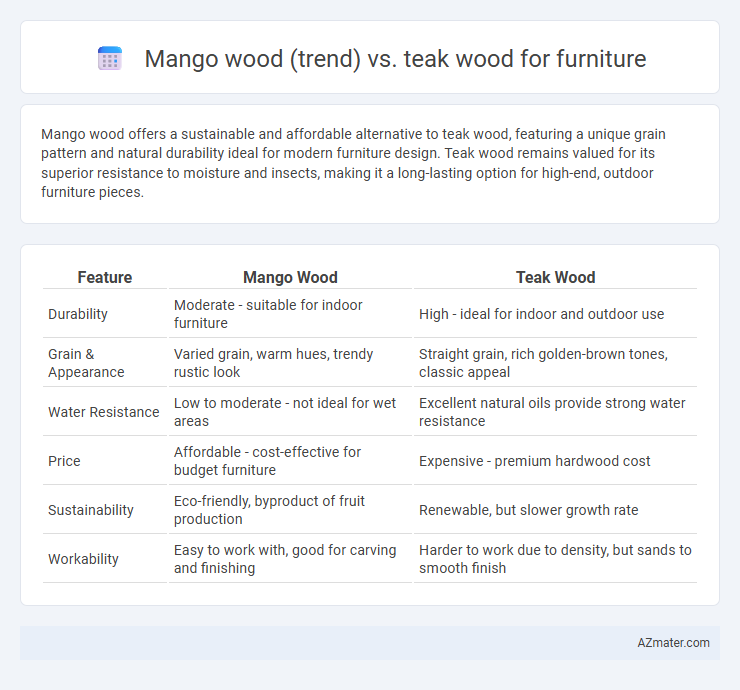Click the title 'Mango wood (trend) vs. teak wood for furniture'
The image size is (740, 690).
point(395,59)
